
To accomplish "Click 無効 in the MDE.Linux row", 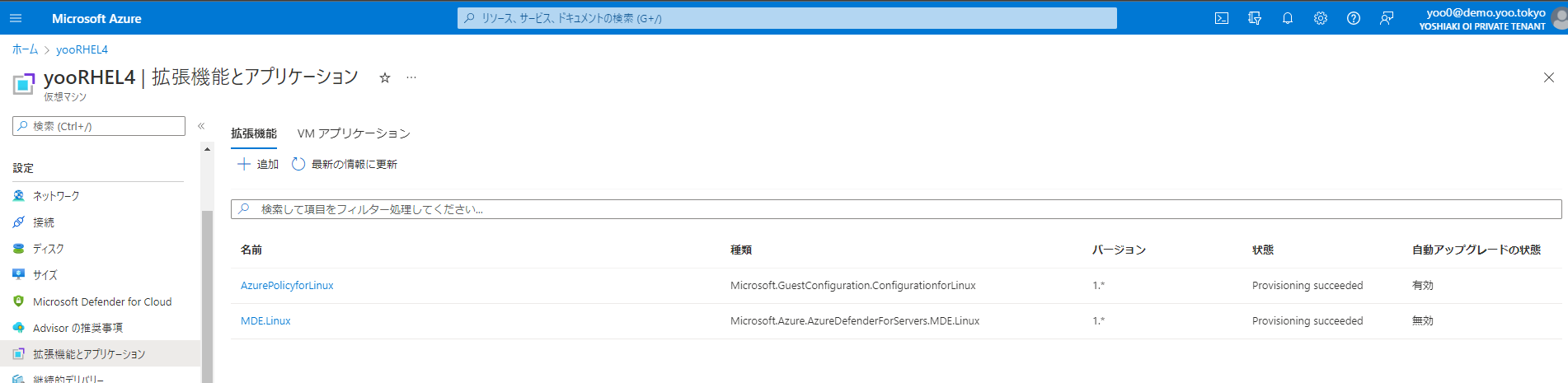I will 1423,321.
